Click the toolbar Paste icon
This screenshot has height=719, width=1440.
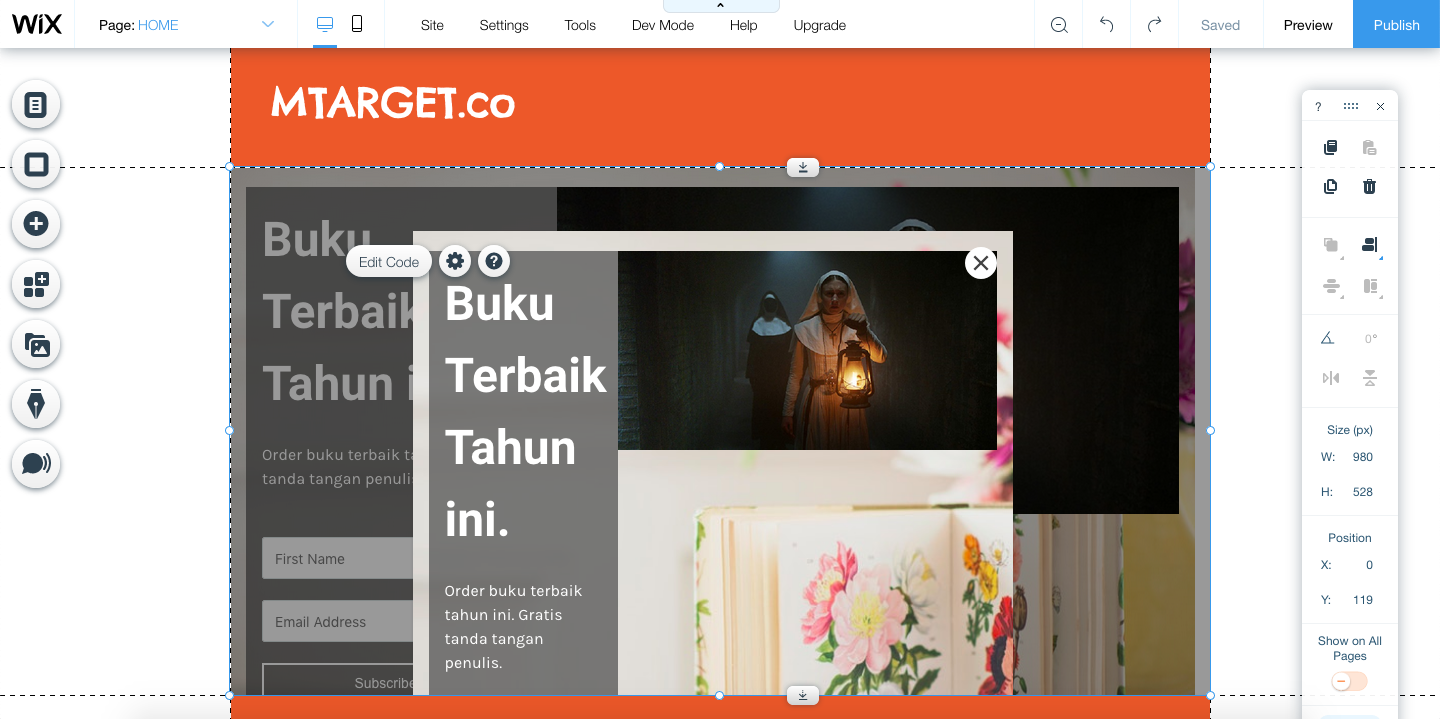[1370, 148]
